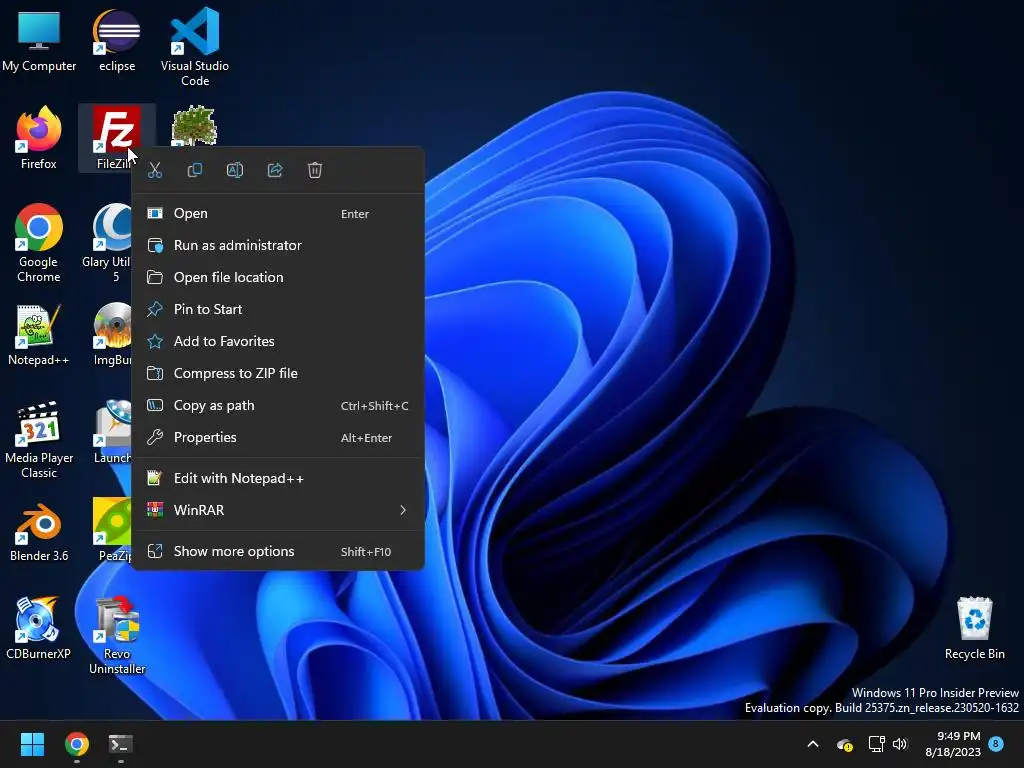Open the Windows Start menu
1024x768 pixels.
pos(32,744)
